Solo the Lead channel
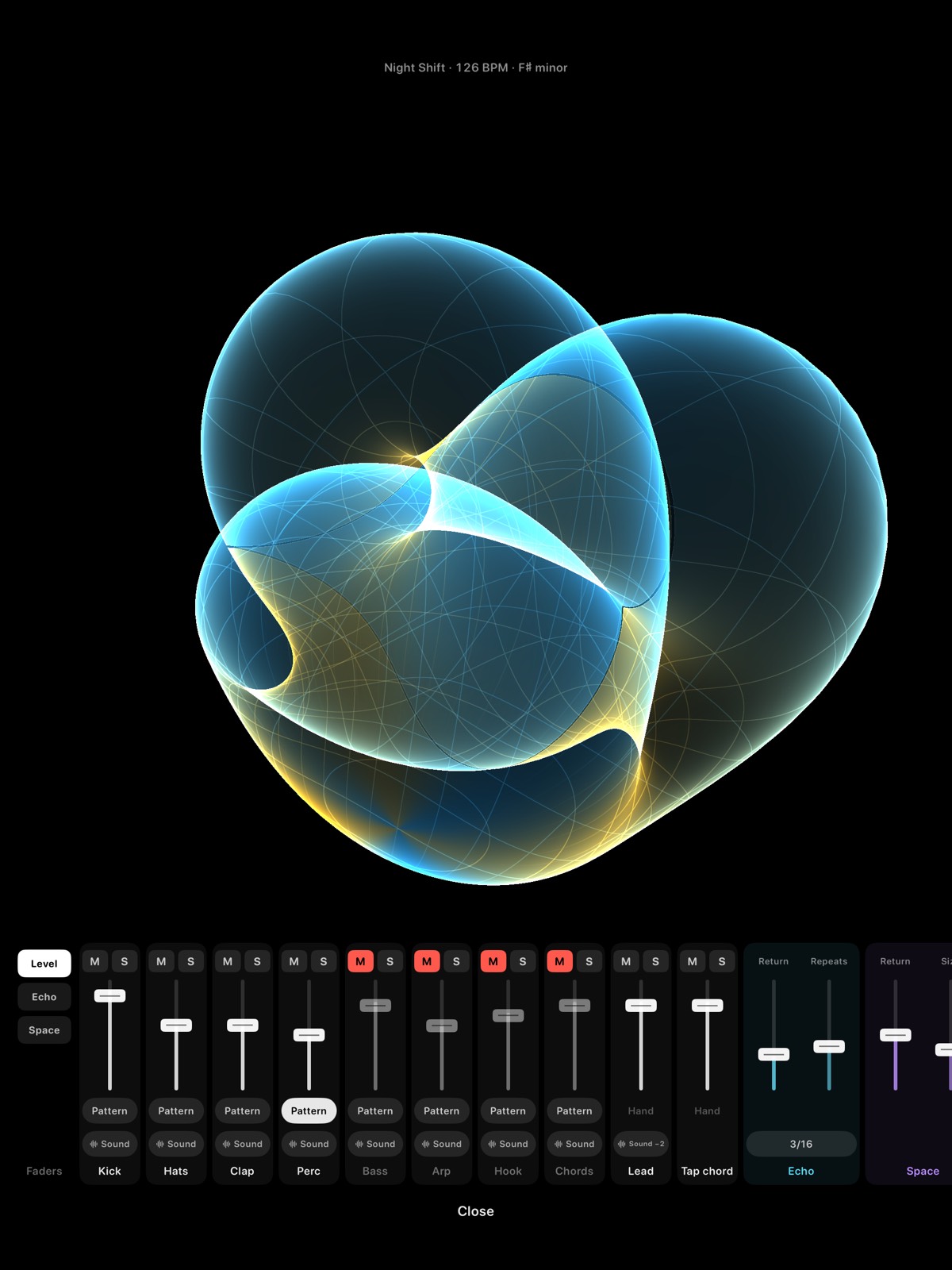Screen dimensions: 952x1270 (655, 961)
